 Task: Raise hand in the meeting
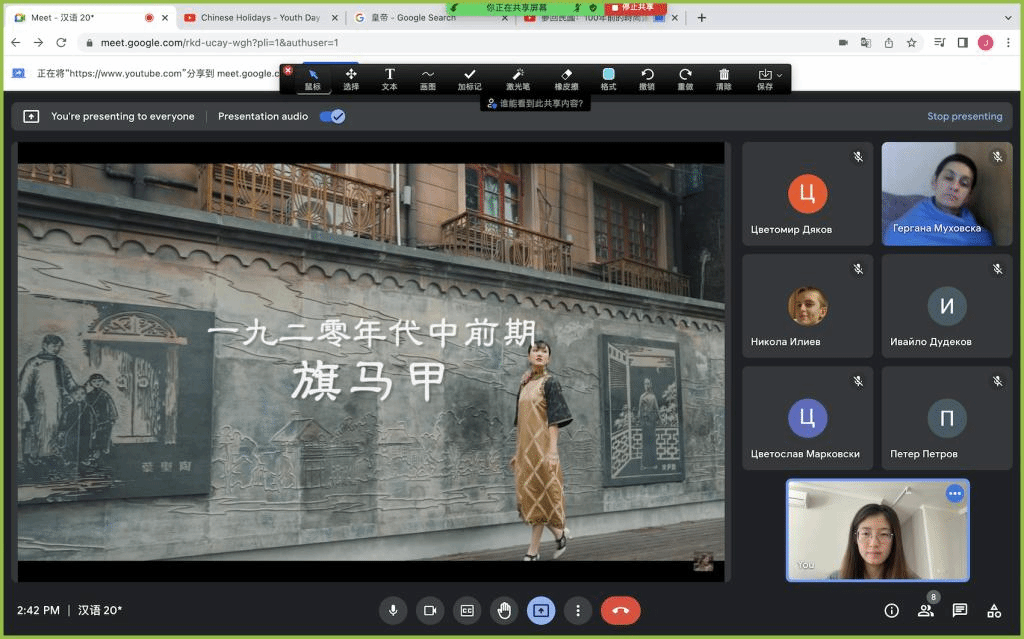pos(504,610)
